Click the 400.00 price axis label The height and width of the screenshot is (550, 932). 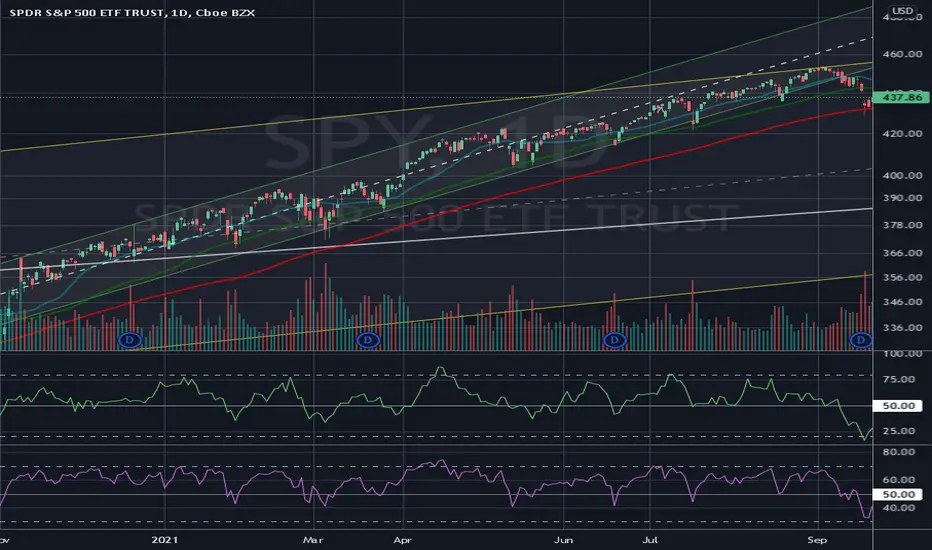[902, 175]
